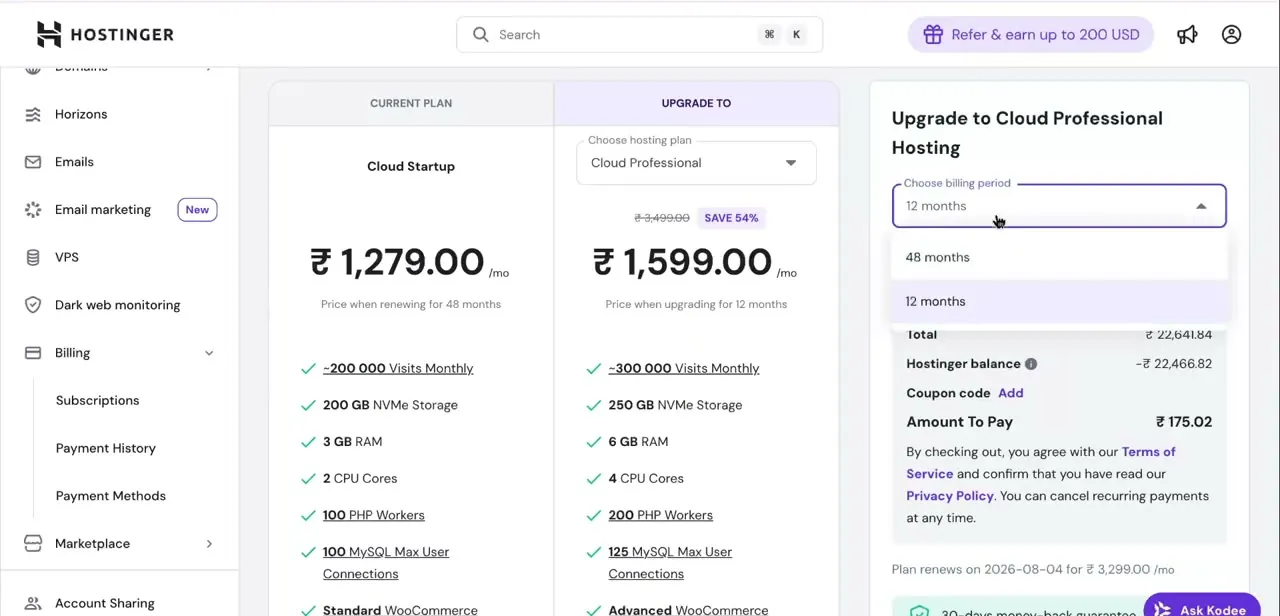Click the Dark web monitoring shield icon

pos(33,305)
